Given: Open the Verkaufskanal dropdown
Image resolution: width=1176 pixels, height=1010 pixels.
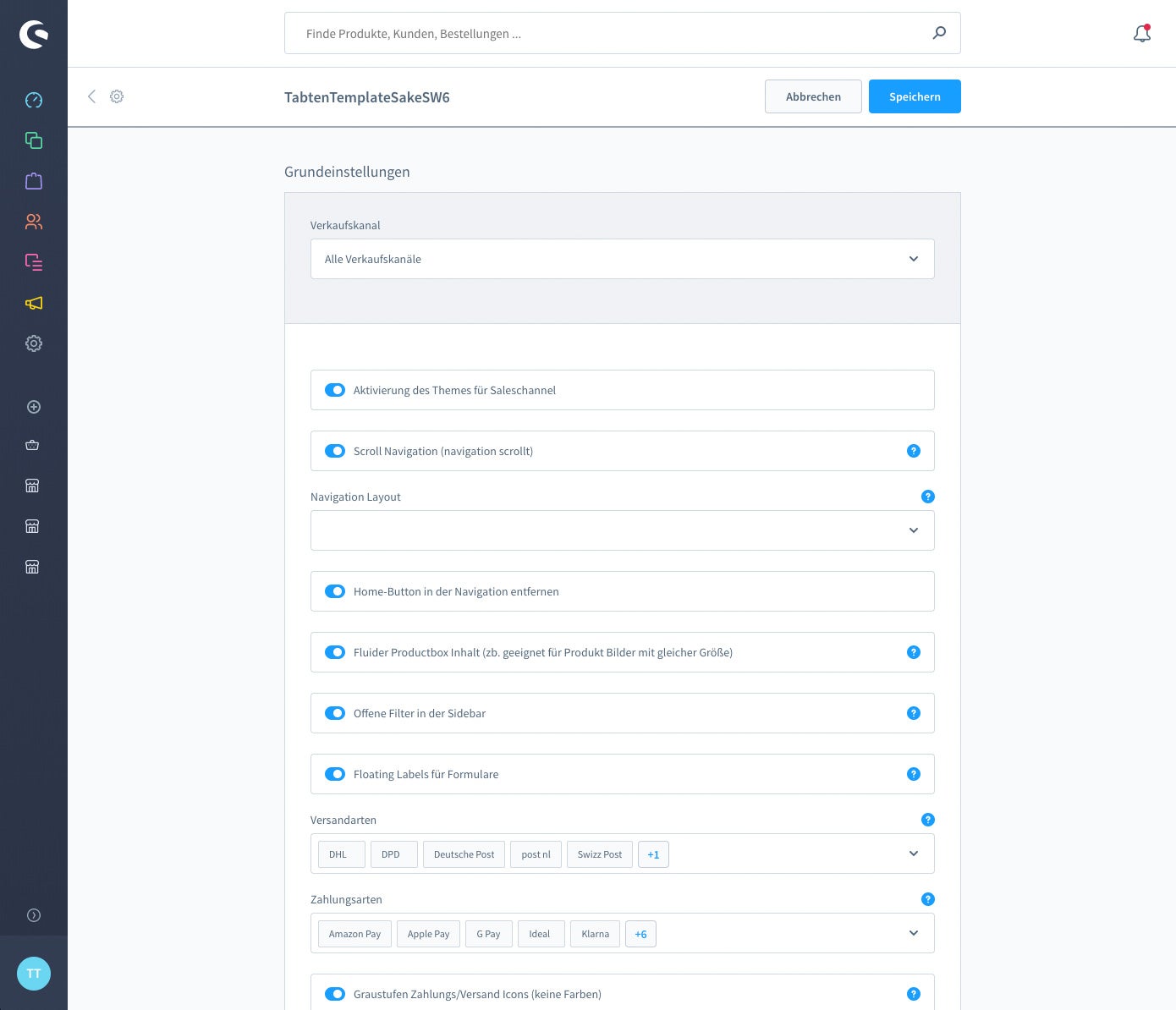Looking at the screenshot, I should click(x=623, y=259).
